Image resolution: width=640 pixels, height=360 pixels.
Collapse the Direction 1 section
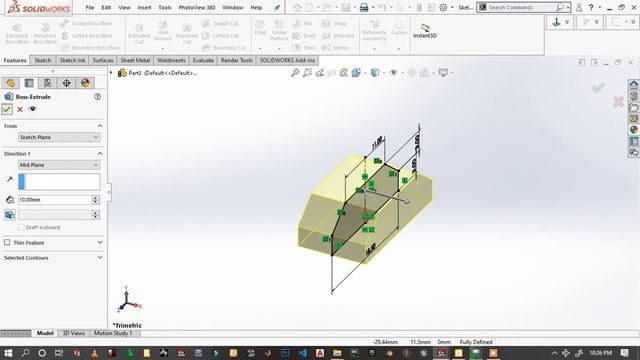[x=100, y=153]
